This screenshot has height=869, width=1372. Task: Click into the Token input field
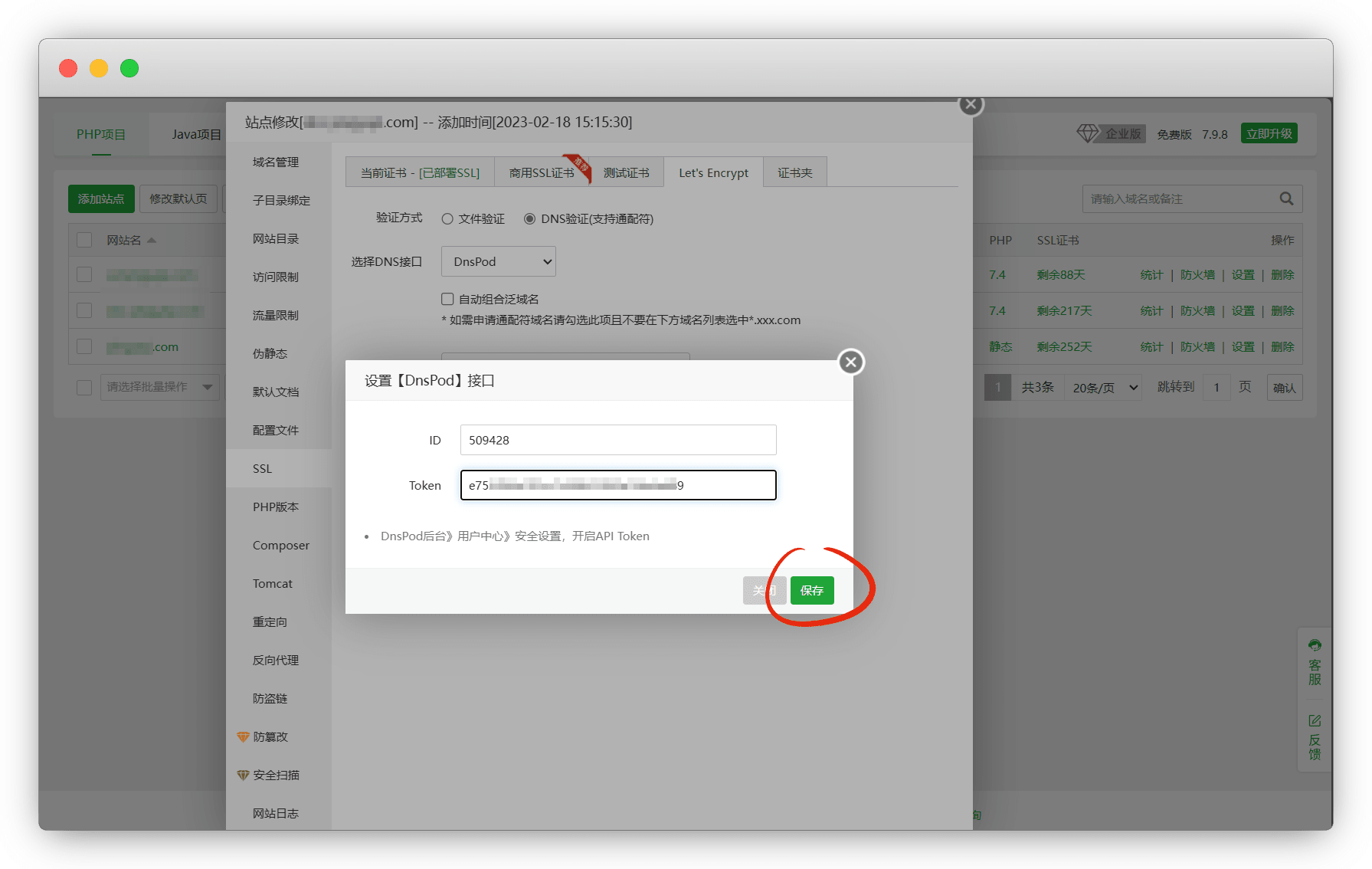point(617,485)
